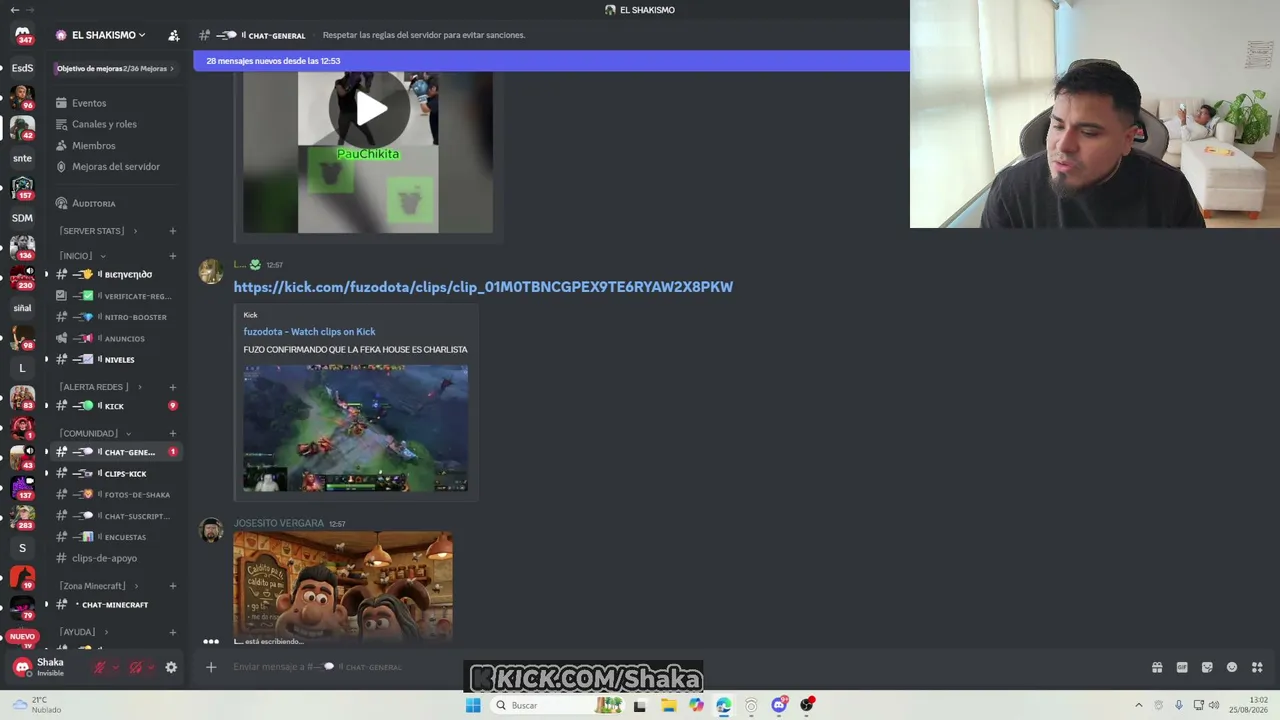Open Discord direct messages home icon

coord(22,35)
